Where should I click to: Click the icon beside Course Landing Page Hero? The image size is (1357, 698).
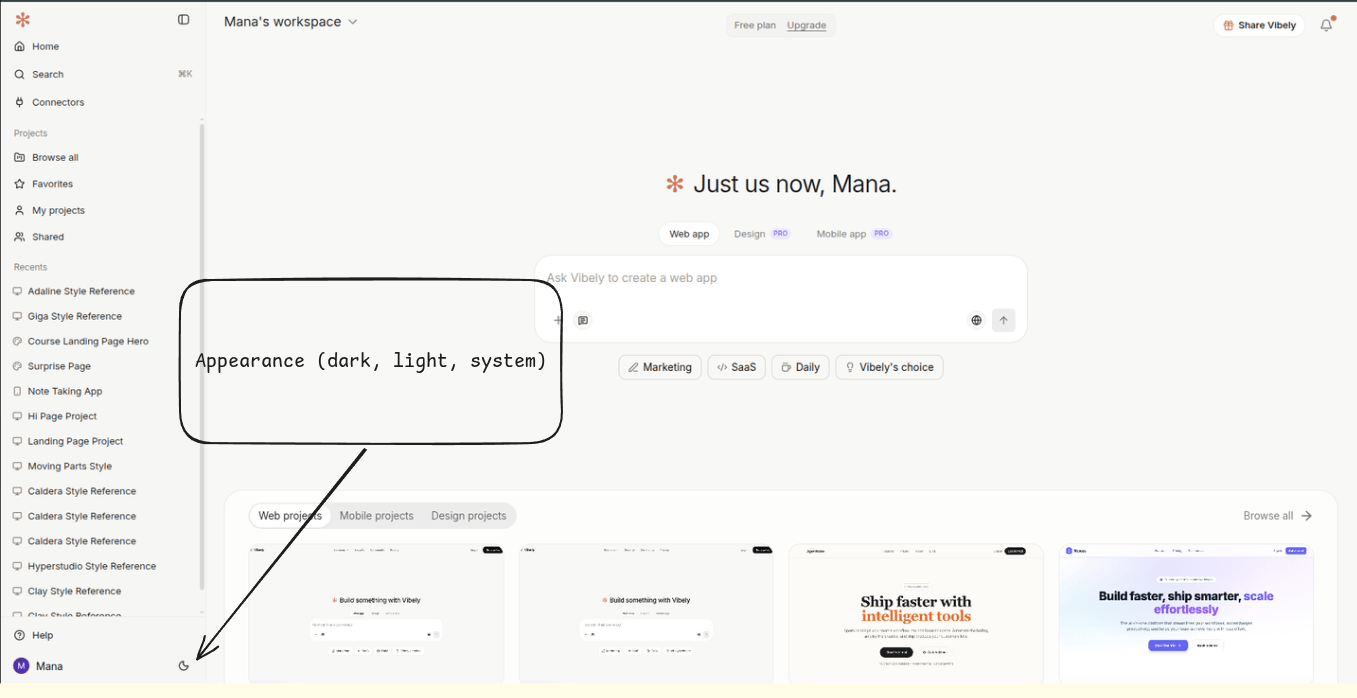[x=17, y=342]
